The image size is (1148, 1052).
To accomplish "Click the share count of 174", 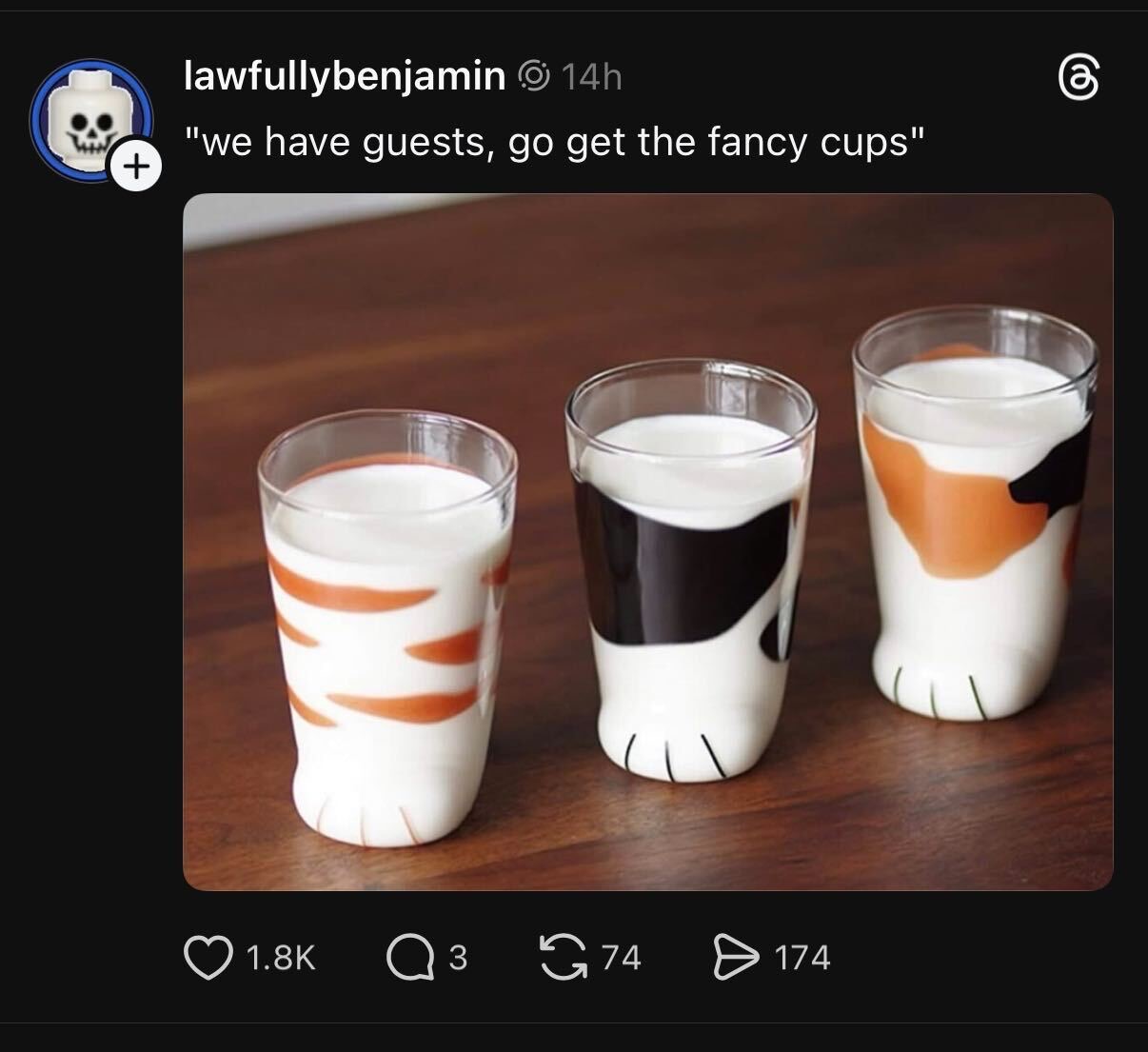I will [x=802, y=957].
